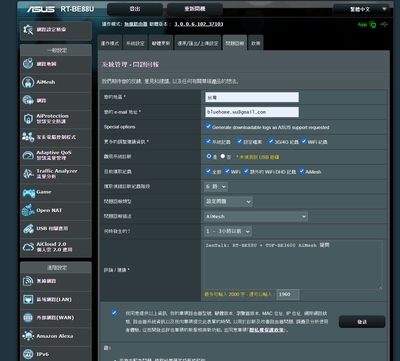Viewport: 400px width, 361px height.
Task: Switch to the System Settings tab
Action: click(x=135, y=43)
